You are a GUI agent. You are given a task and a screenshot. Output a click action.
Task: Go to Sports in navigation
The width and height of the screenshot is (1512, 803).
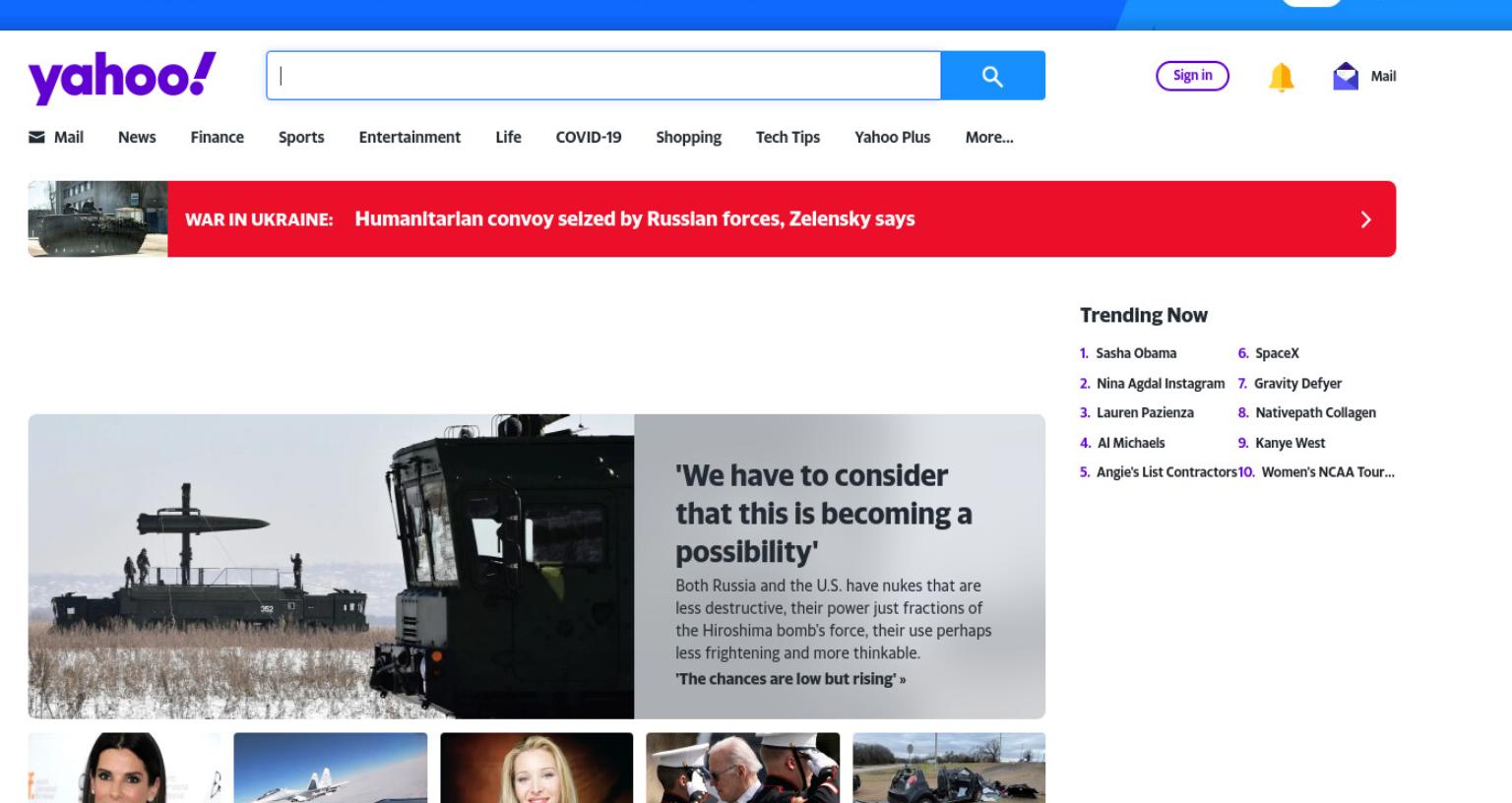301,137
